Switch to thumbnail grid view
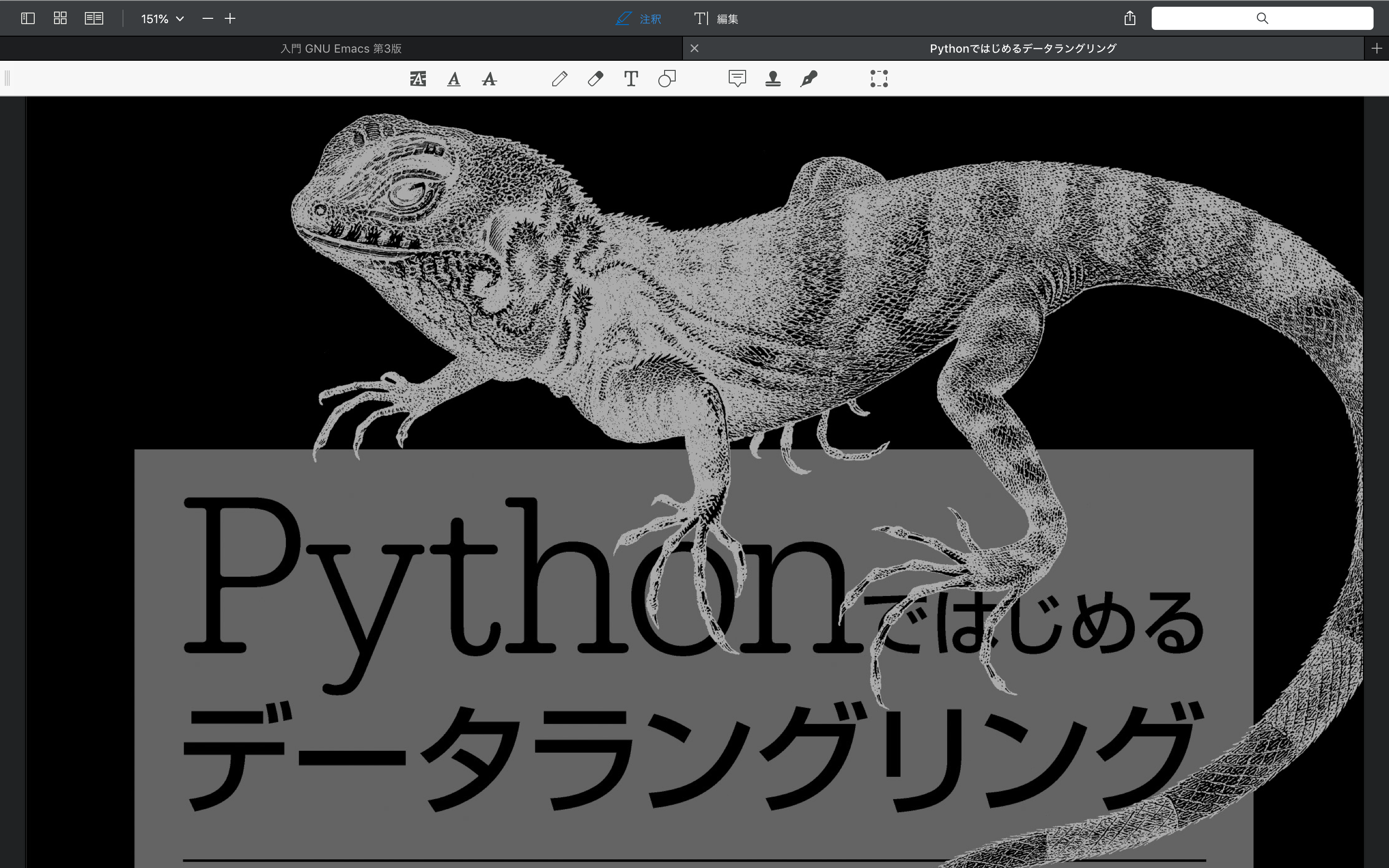1389x868 pixels. point(60,18)
